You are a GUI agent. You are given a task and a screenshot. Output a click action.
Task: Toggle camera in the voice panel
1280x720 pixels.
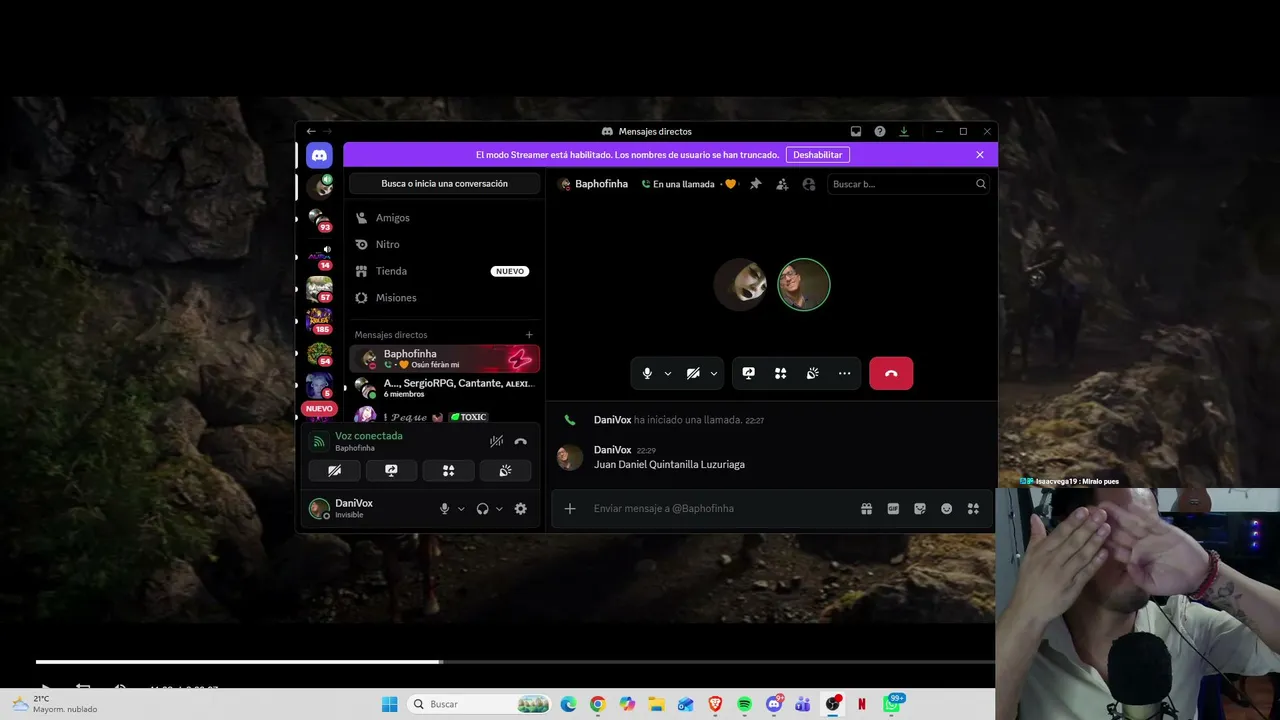[335, 470]
